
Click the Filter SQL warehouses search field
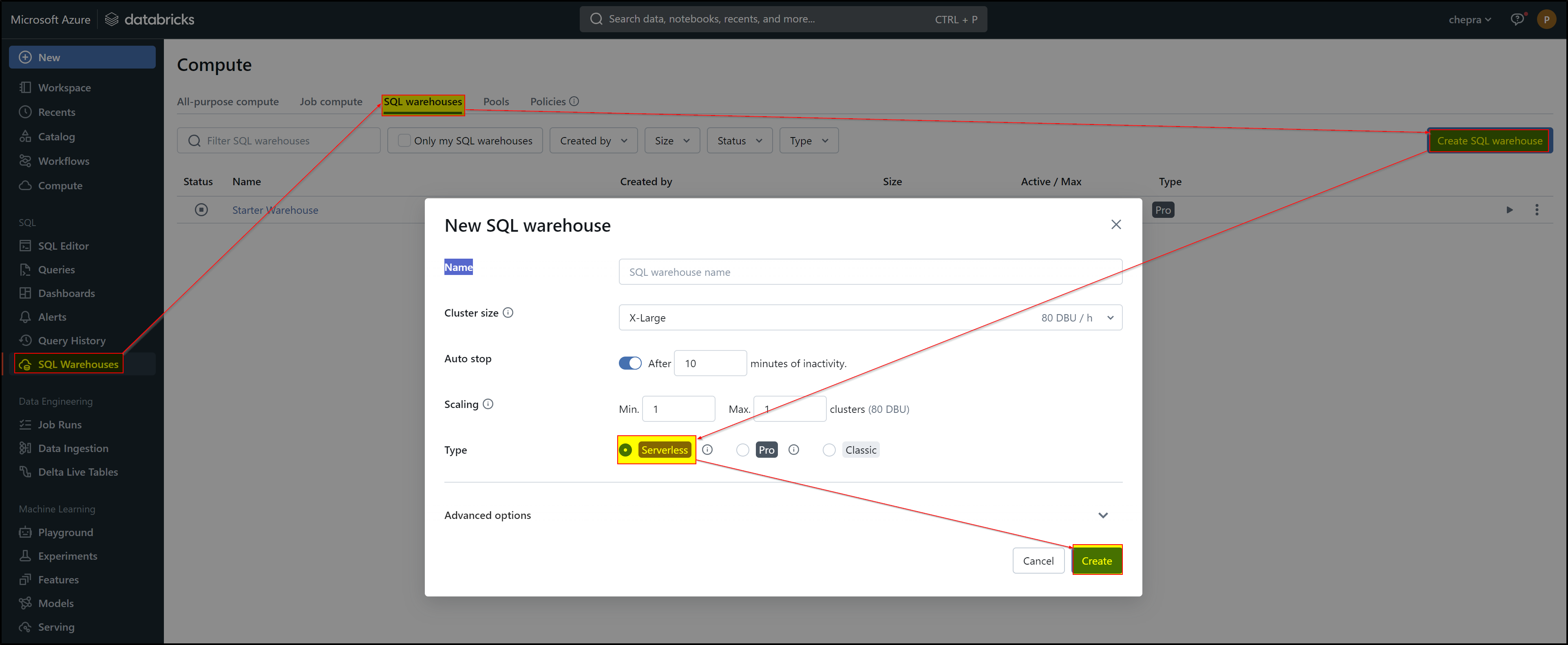point(279,140)
